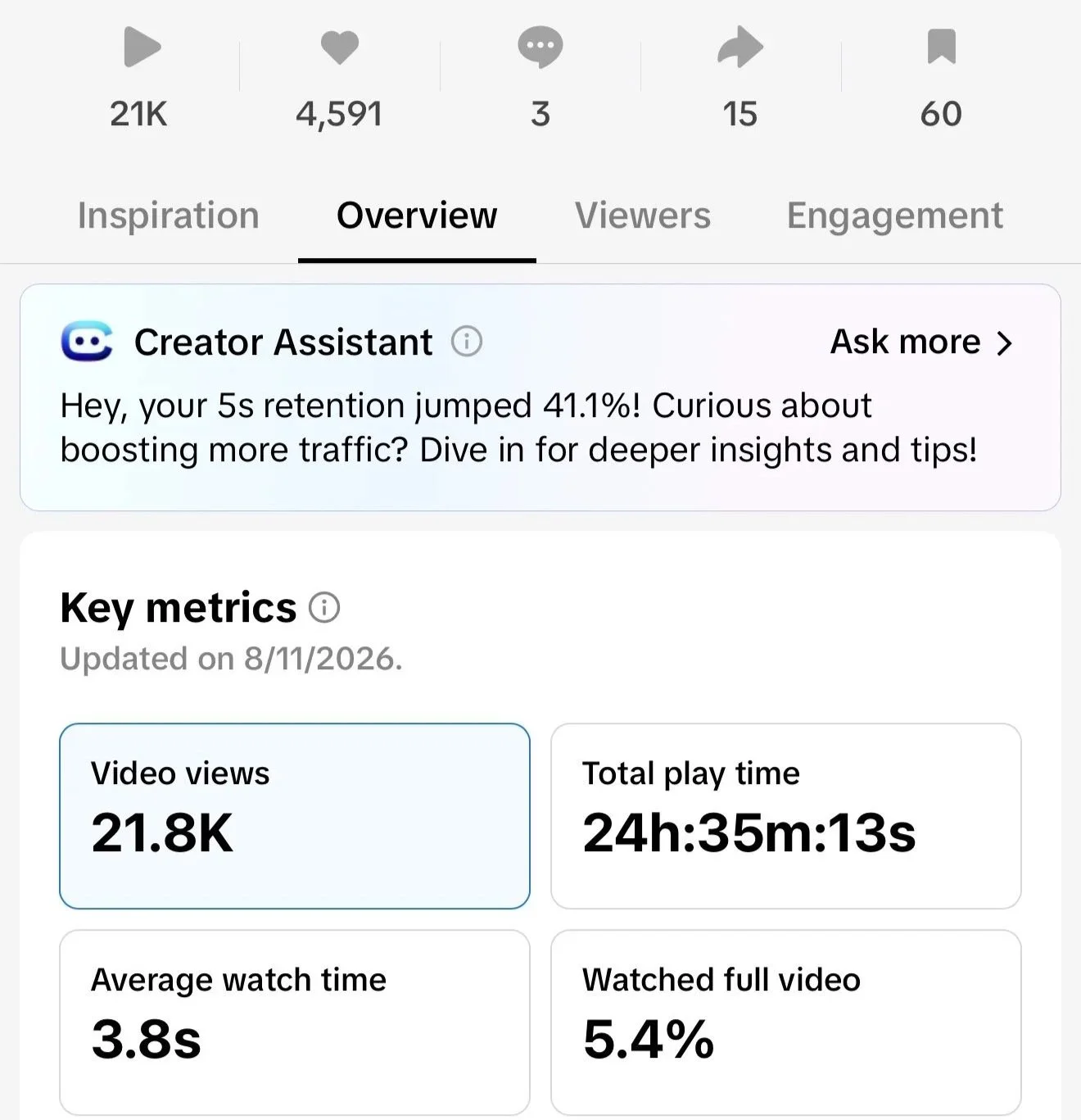Screen dimensions: 1081x1120
Task: Open the 5s retention message text
Action: [x=518, y=428]
